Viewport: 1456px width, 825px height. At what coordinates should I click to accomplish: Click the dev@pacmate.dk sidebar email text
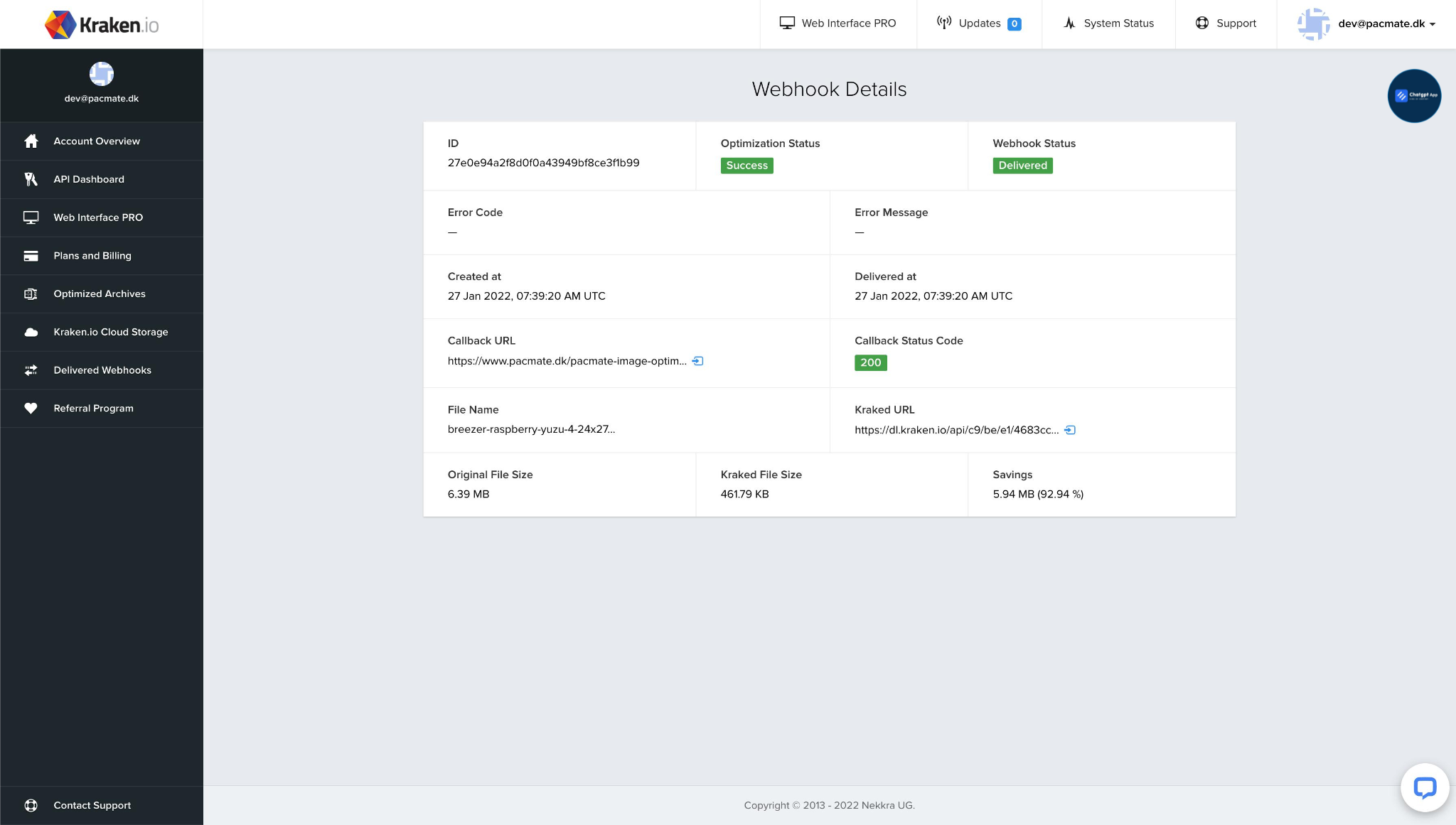point(102,99)
